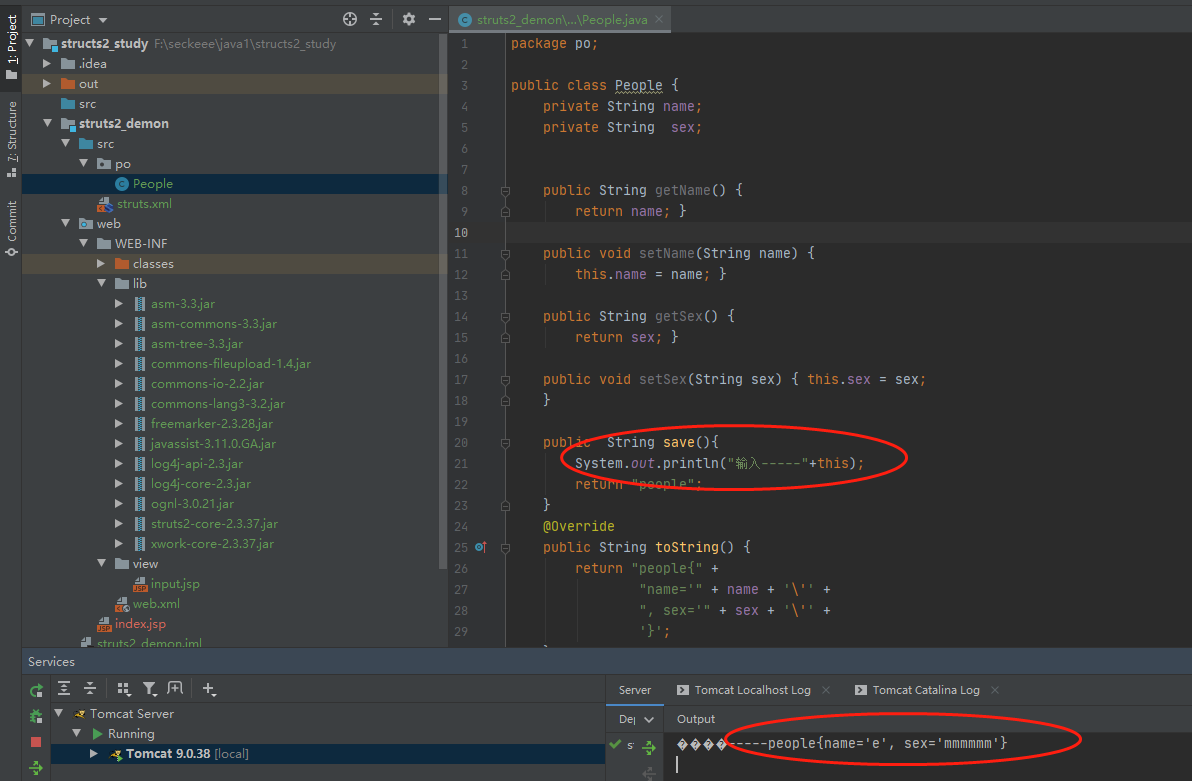The height and width of the screenshot is (781, 1192).
Task: Collapse the Running node in Services
Action: click(77, 732)
